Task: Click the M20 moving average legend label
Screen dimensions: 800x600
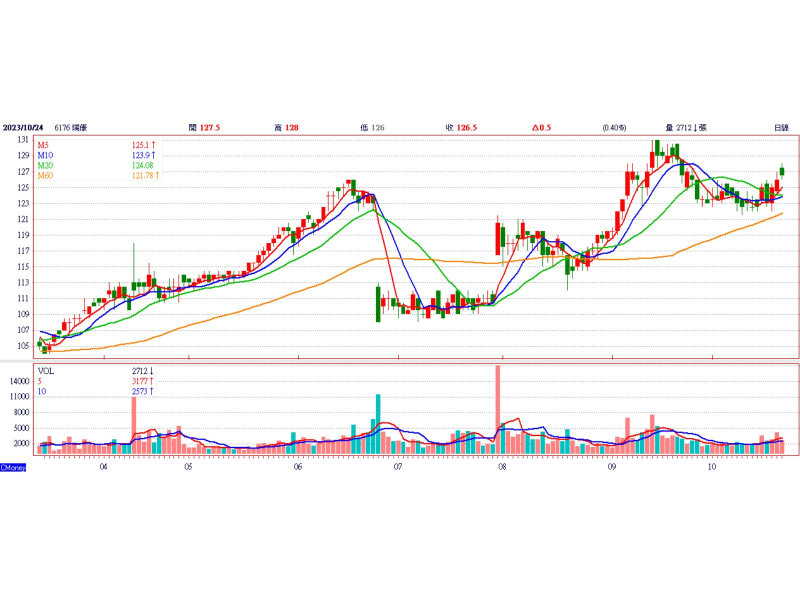Action: tap(45, 166)
